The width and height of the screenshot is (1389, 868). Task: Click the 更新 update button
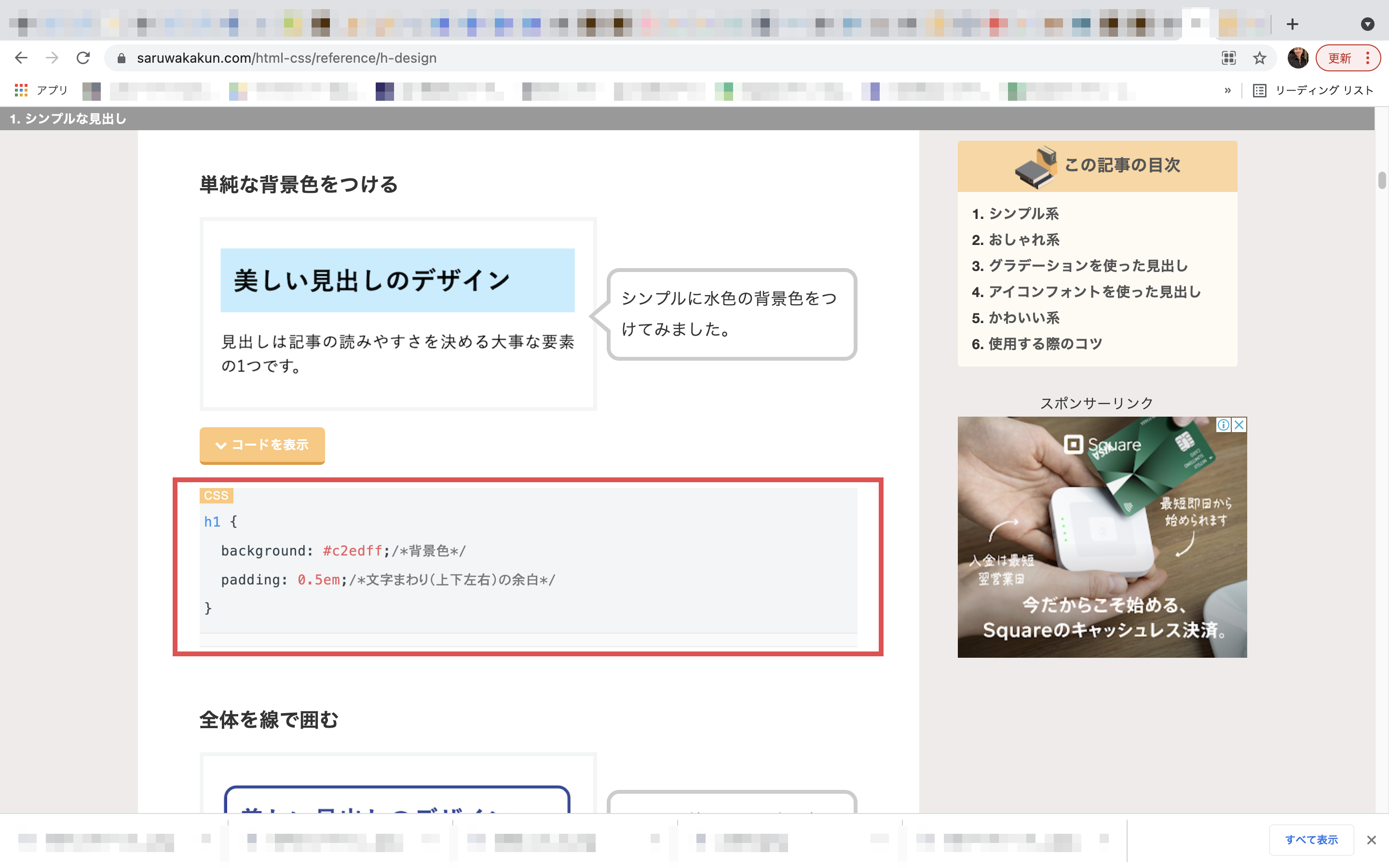pos(1339,58)
